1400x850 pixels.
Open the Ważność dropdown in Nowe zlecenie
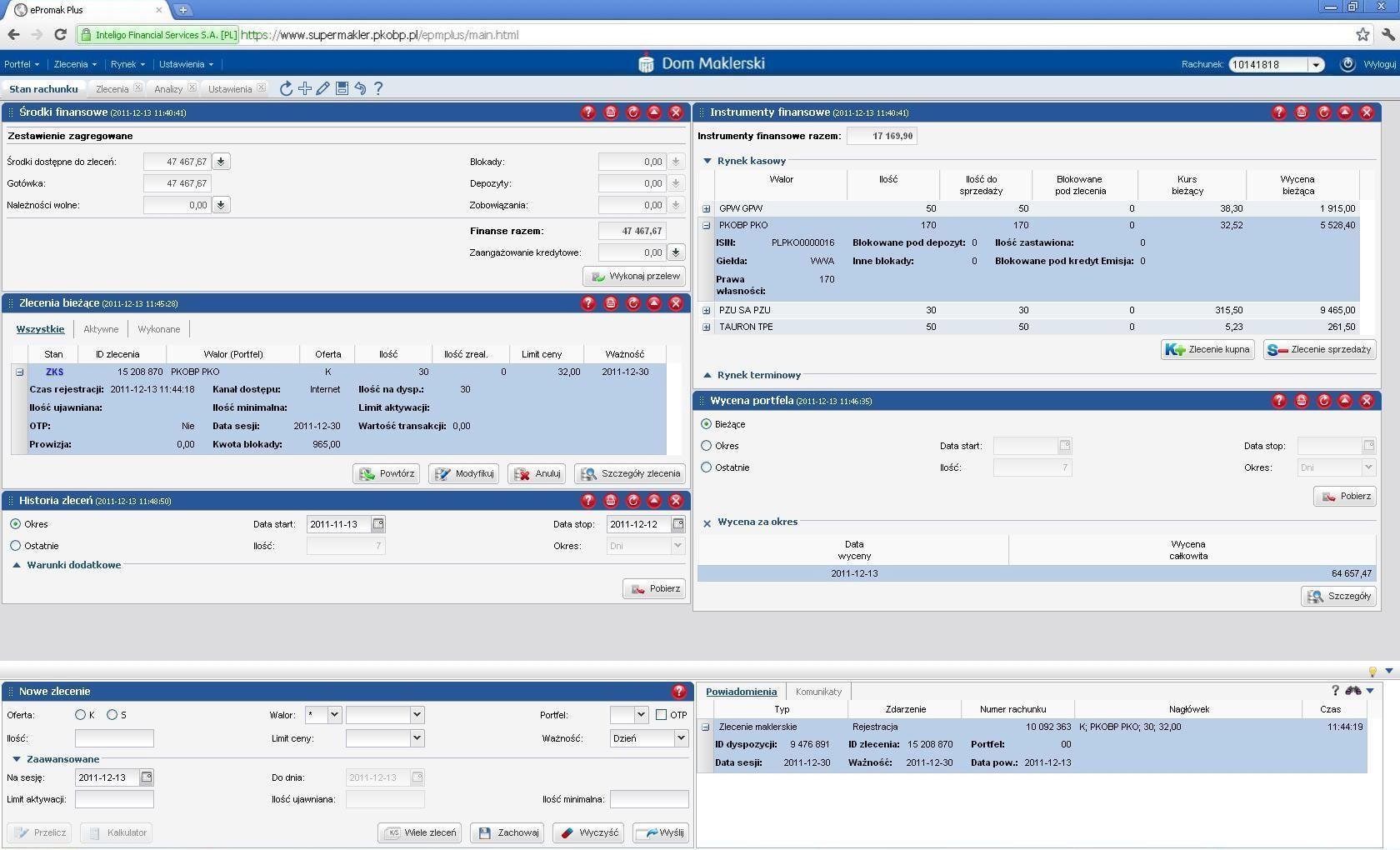[680, 738]
